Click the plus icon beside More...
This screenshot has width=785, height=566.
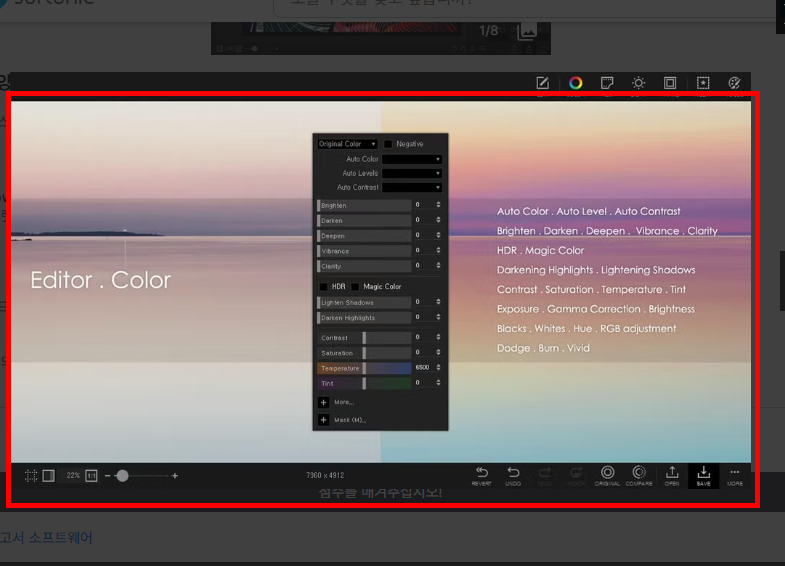coord(323,402)
